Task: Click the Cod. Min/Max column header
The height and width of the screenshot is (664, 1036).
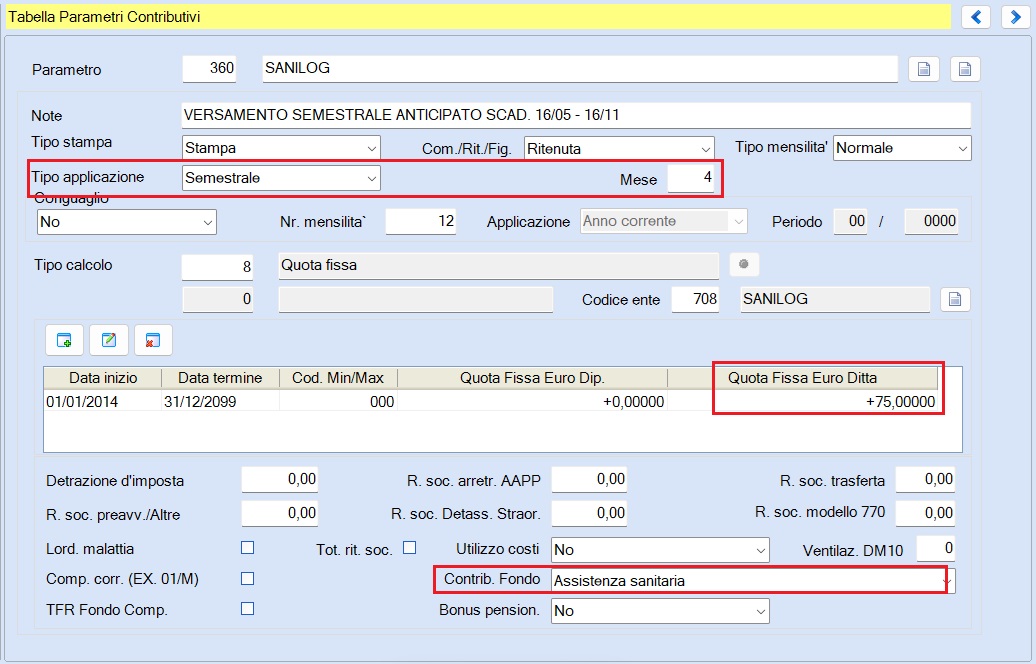Action: pyautogui.click(x=338, y=378)
